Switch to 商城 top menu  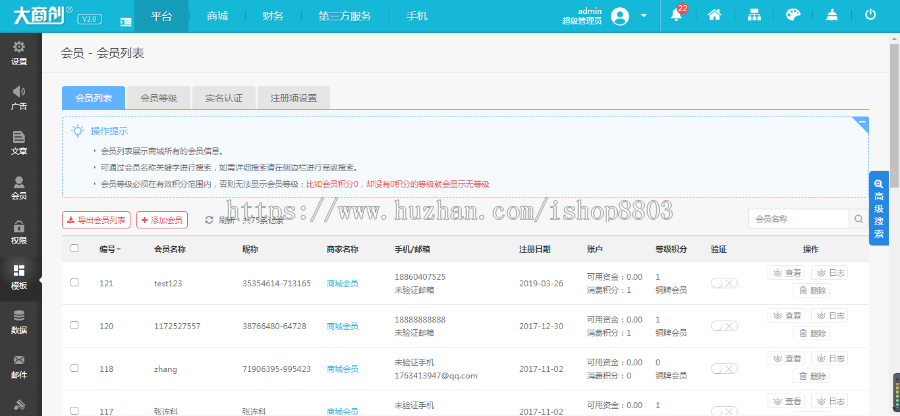point(217,16)
